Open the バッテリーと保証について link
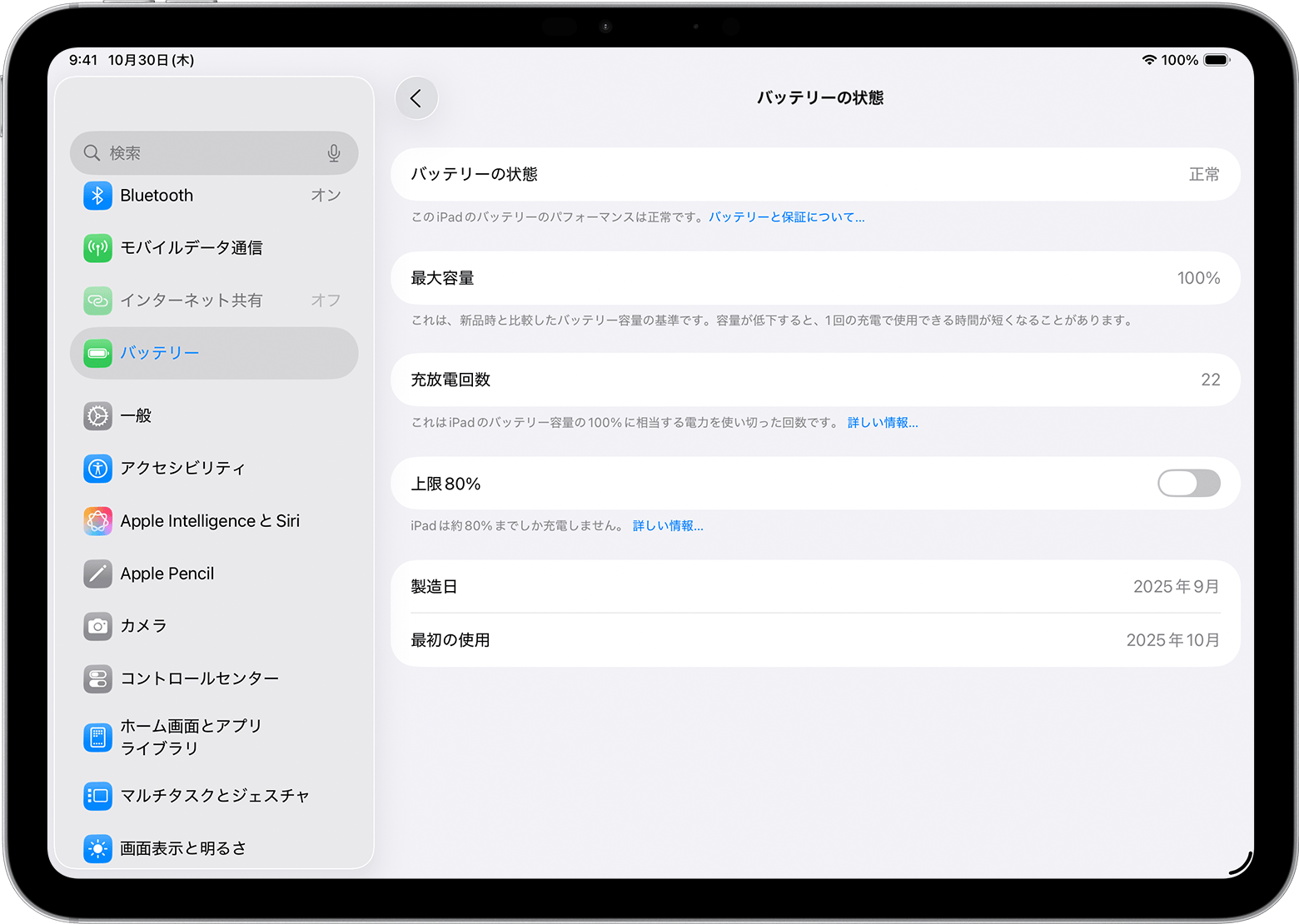 [x=786, y=216]
